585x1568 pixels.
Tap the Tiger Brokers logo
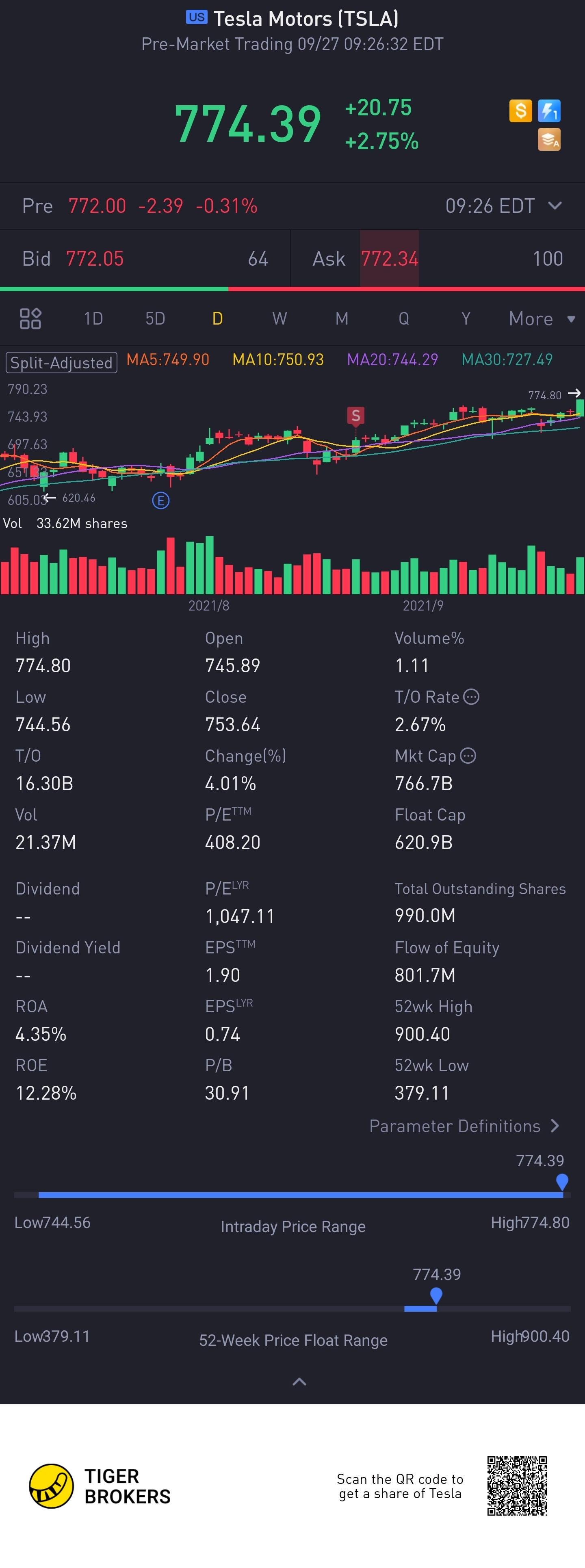point(100,1486)
